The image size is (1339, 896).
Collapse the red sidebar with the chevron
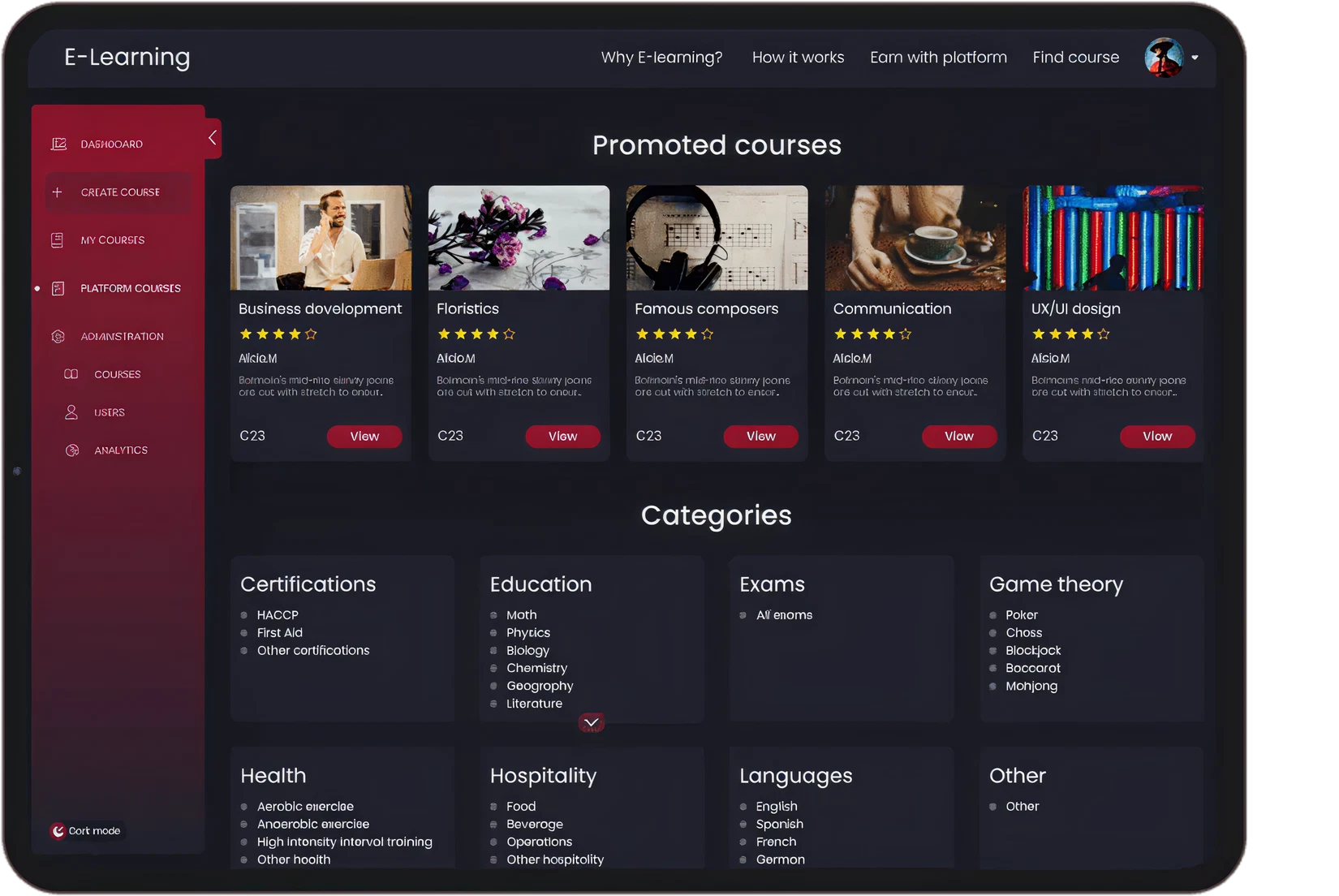(x=212, y=137)
